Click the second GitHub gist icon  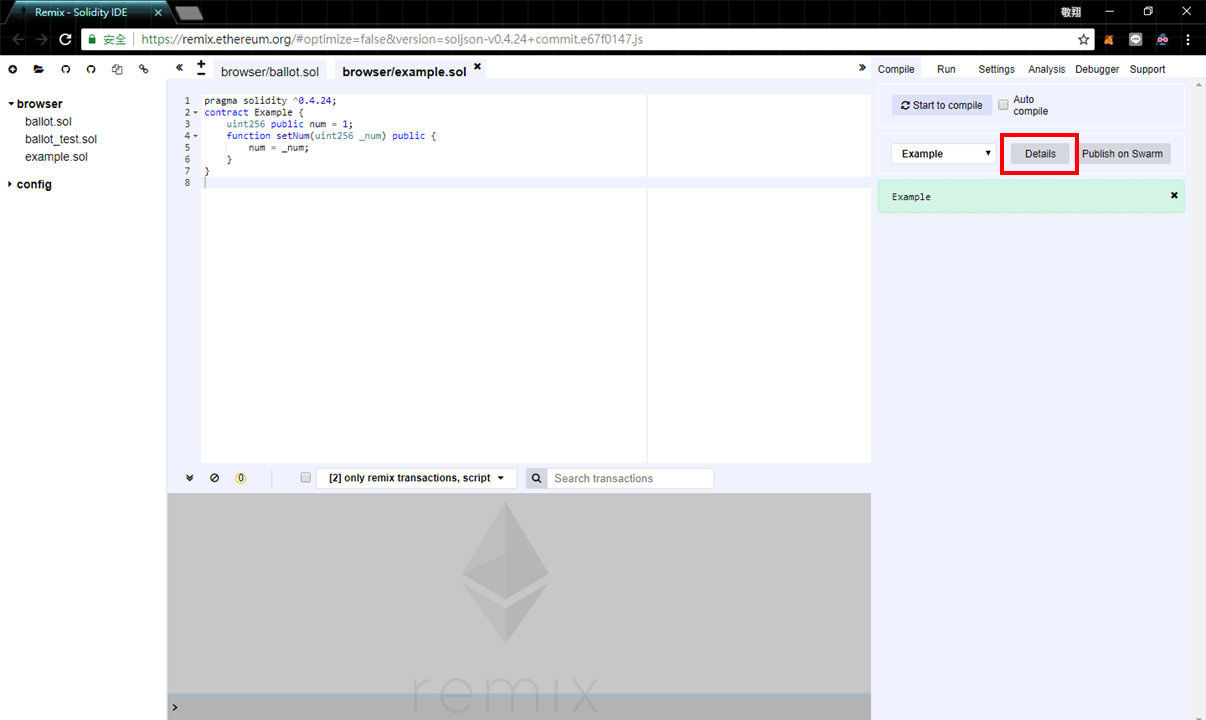[x=91, y=69]
